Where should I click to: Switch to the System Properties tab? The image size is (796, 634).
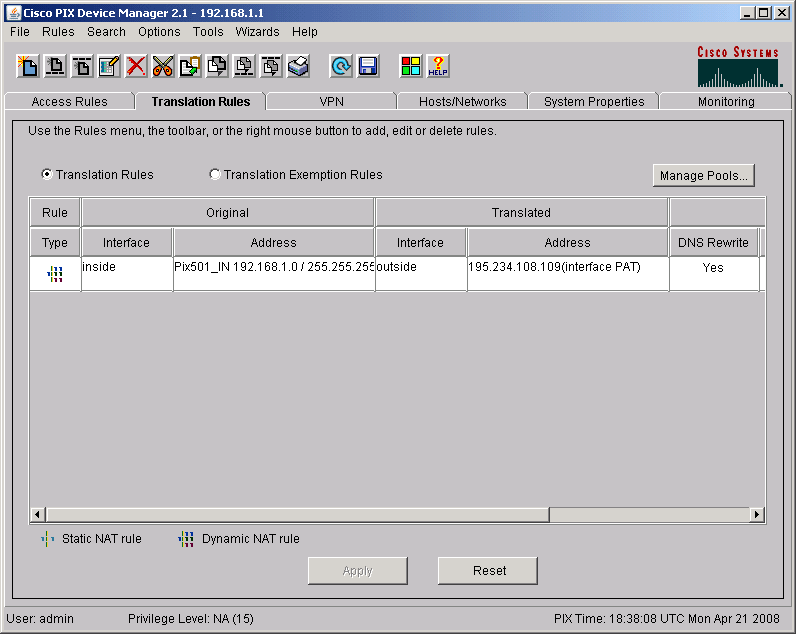tap(594, 102)
